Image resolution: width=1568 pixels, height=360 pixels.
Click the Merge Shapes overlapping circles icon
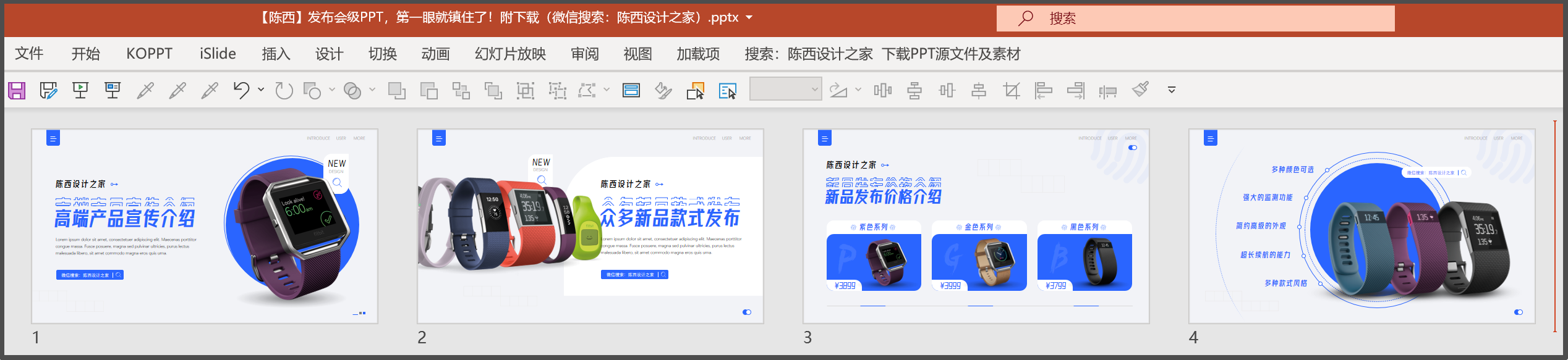[x=352, y=91]
